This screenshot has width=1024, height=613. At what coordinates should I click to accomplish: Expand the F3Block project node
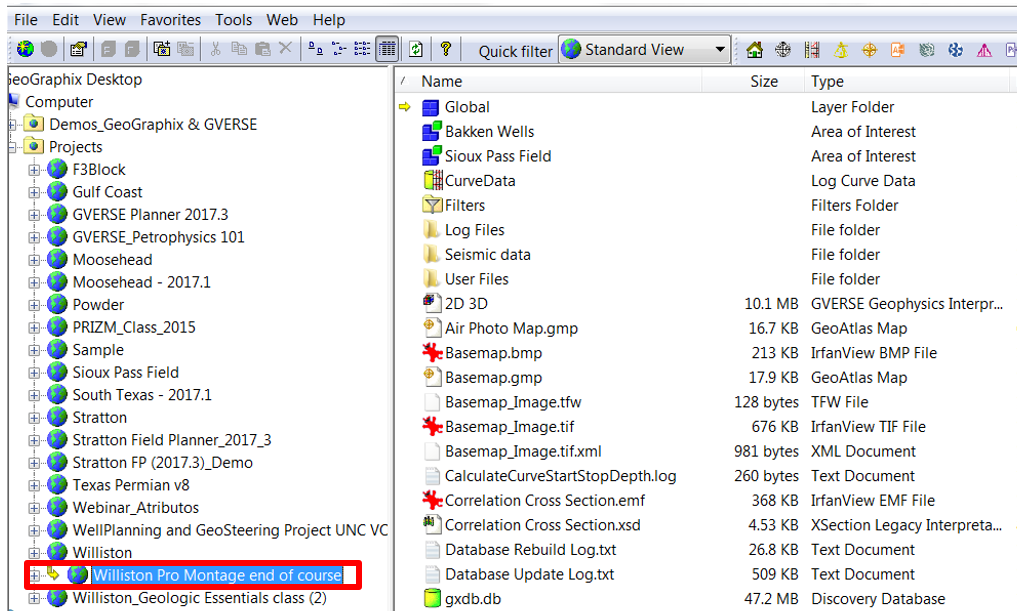tap(34, 170)
